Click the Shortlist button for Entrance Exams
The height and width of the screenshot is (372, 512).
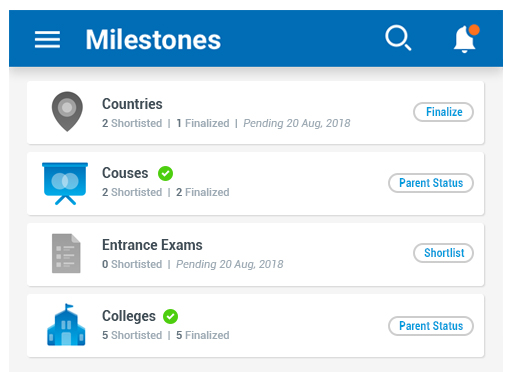[443, 253]
